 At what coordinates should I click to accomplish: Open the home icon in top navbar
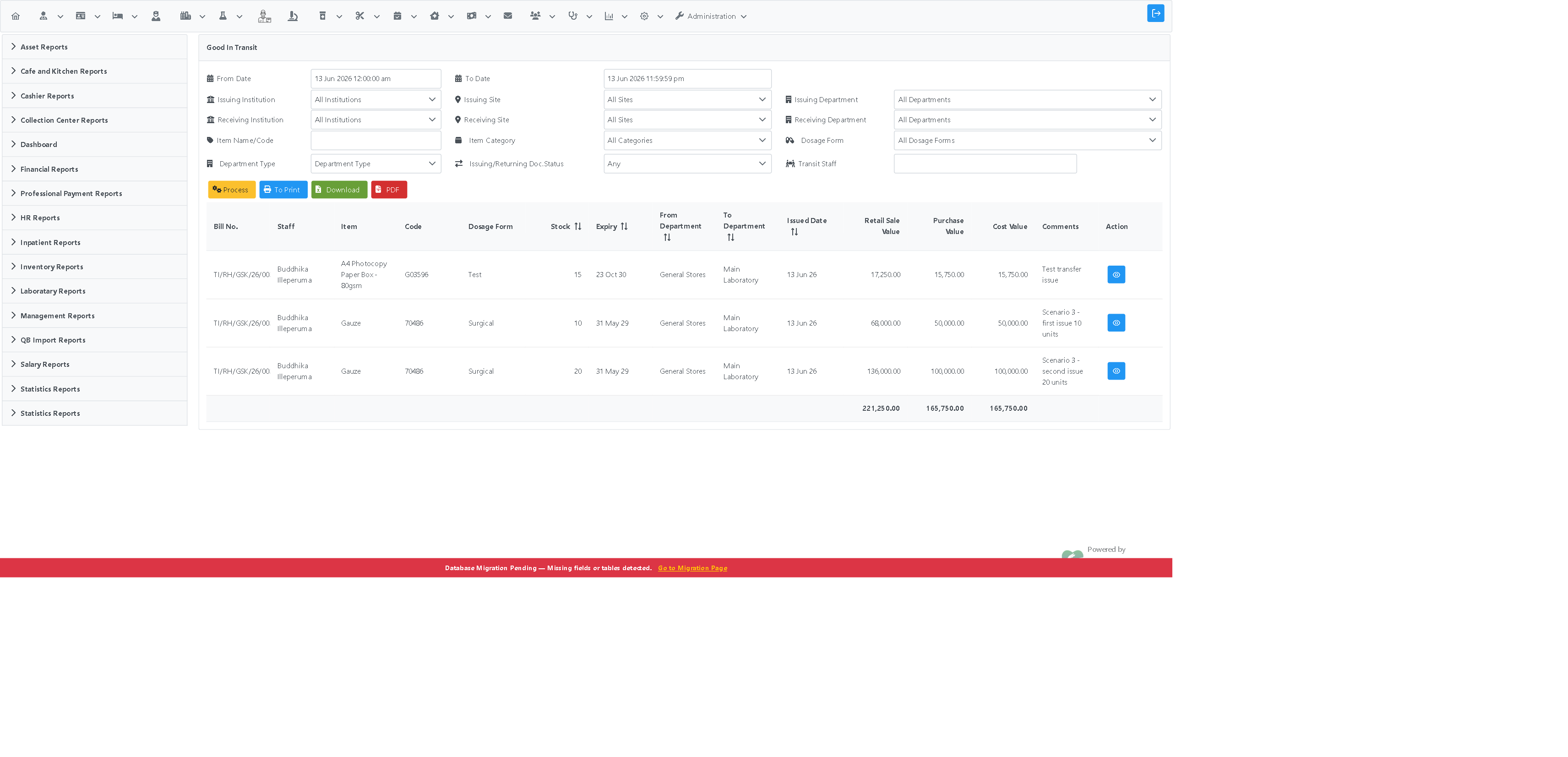pos(16,16)
